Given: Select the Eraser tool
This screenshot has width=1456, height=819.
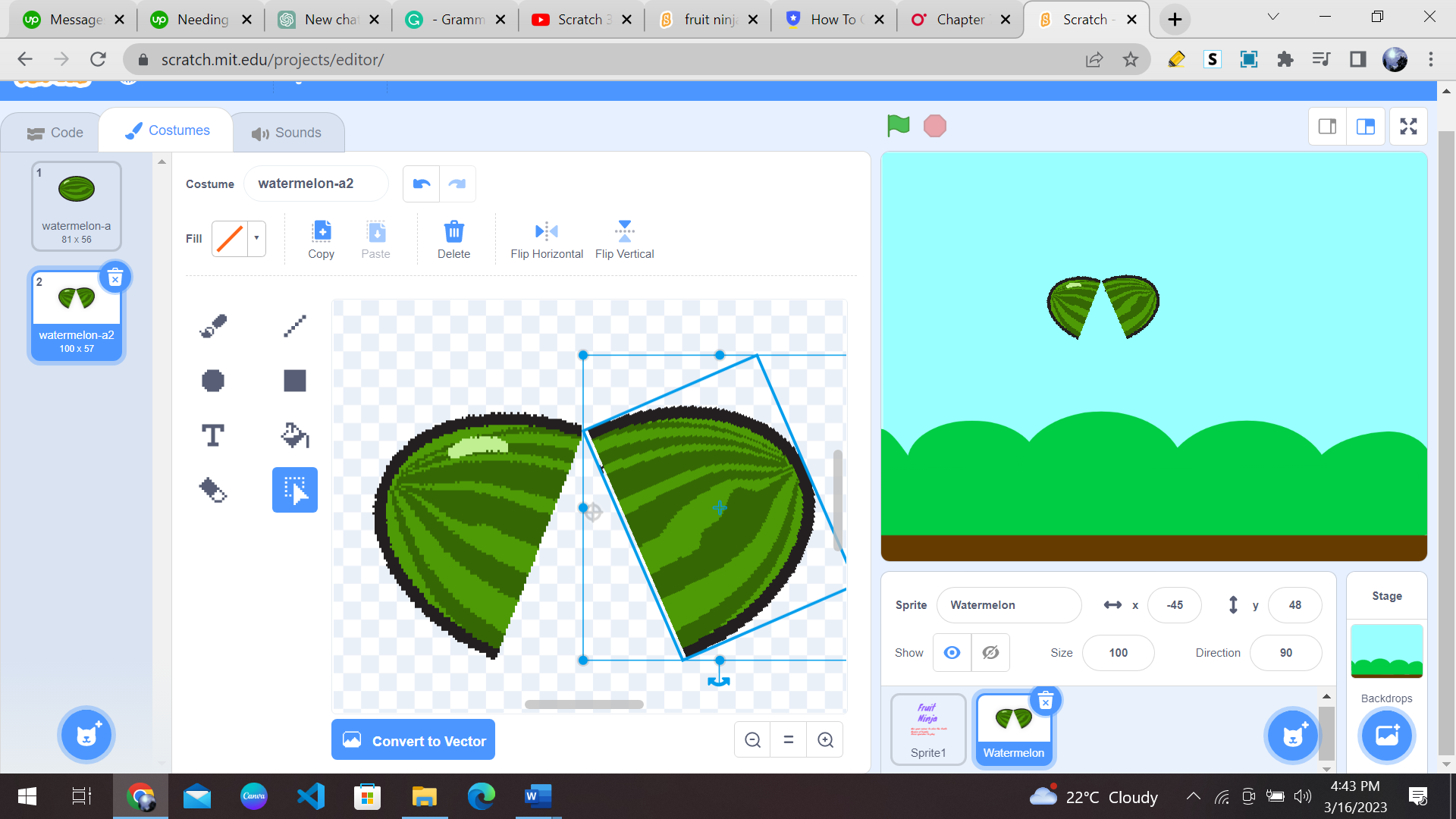Looking at the screenshot, I should coord(212,490).
